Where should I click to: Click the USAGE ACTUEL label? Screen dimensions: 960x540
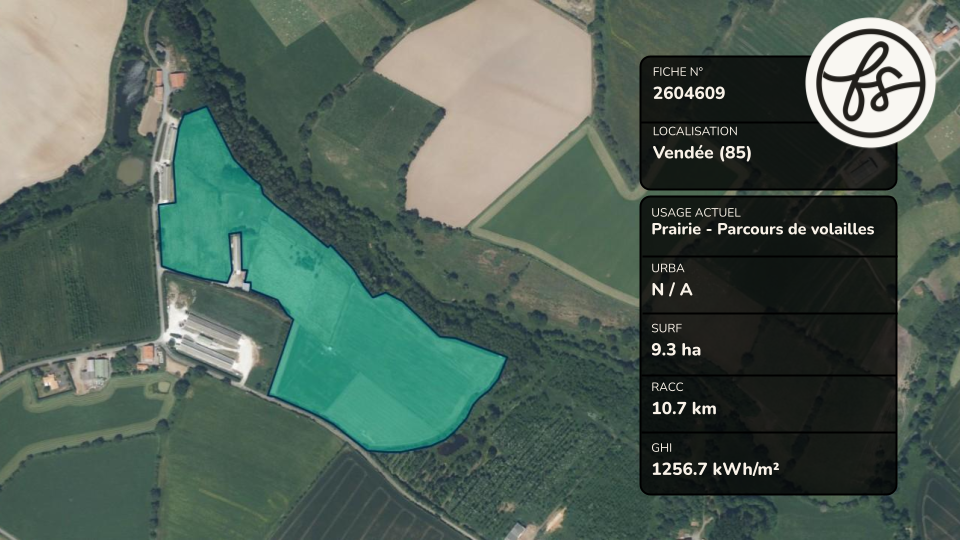pyautogui.click(x=696, y=212)
